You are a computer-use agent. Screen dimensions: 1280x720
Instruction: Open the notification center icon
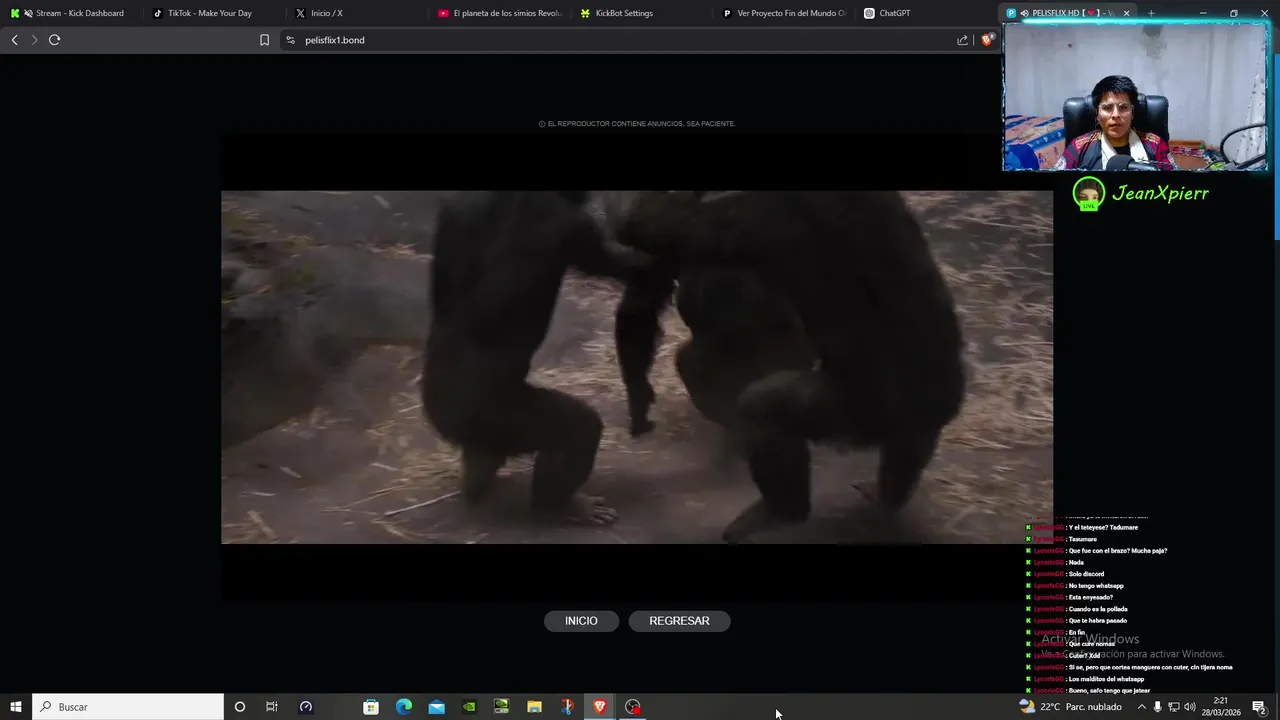coord(1259,707)
